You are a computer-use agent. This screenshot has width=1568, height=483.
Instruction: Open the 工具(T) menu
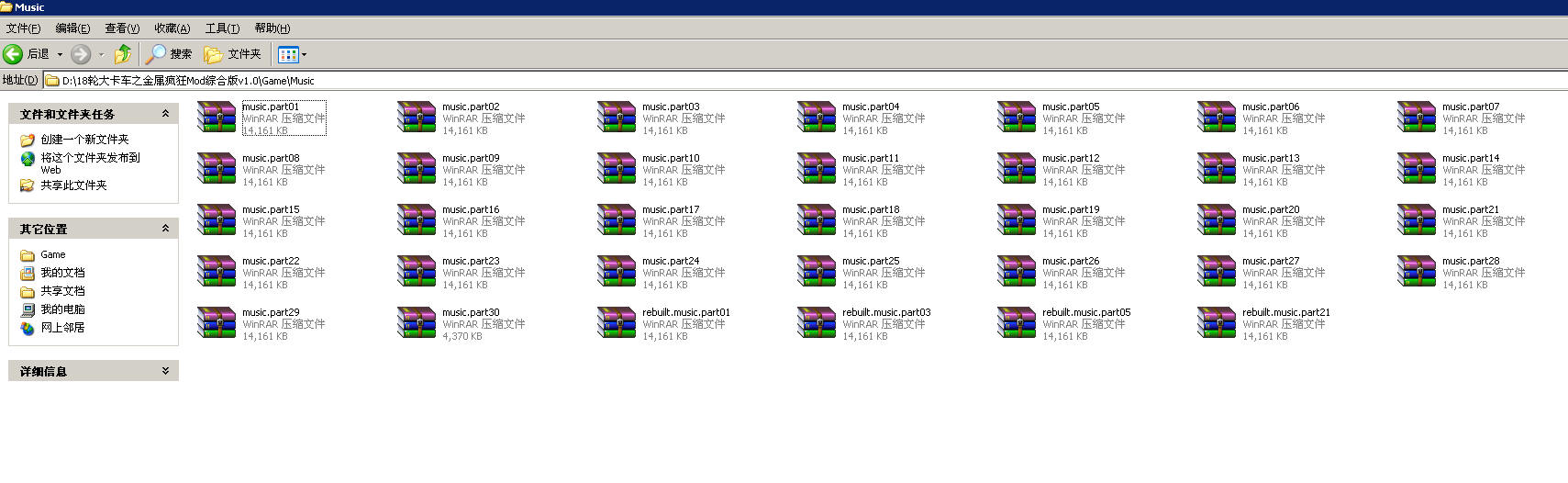[x=222, y=28]
